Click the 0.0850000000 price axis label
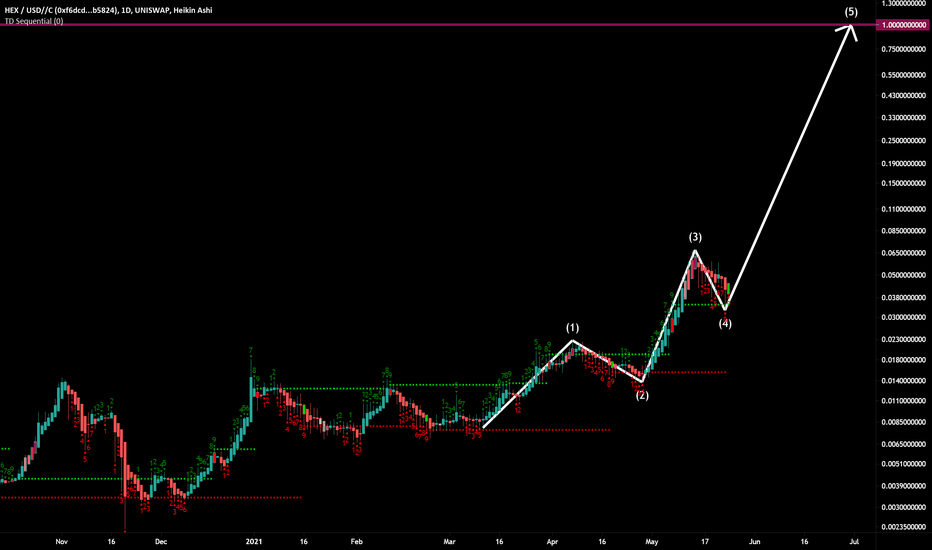The image size is (932, 550). click(903, 231)
